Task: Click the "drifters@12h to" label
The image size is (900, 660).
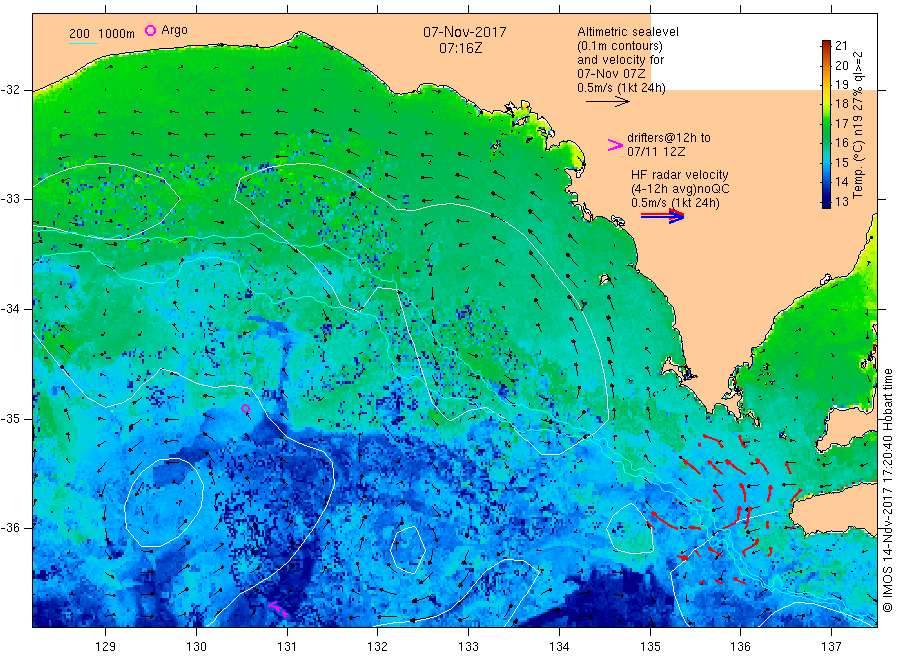Action: 669,138
